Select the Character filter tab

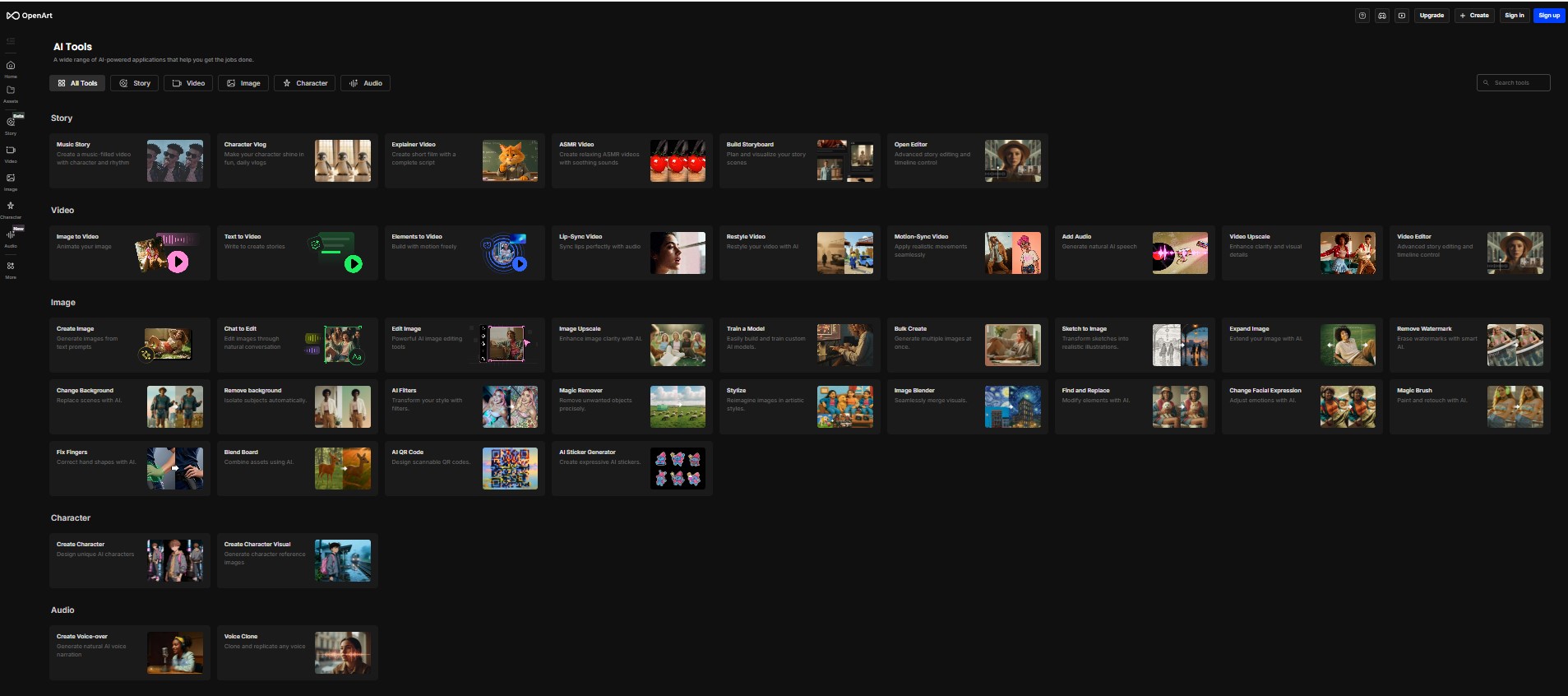[x=304, y=83]
